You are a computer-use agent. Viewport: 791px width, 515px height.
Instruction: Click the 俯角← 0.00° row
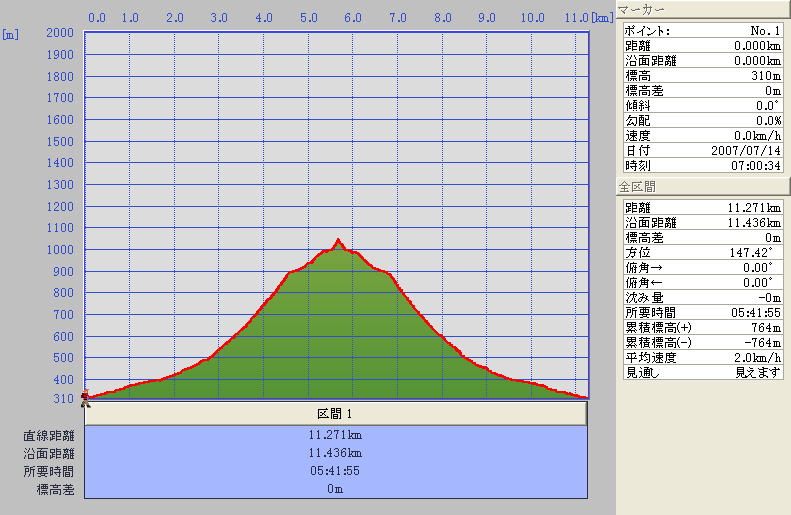[703, 283]
